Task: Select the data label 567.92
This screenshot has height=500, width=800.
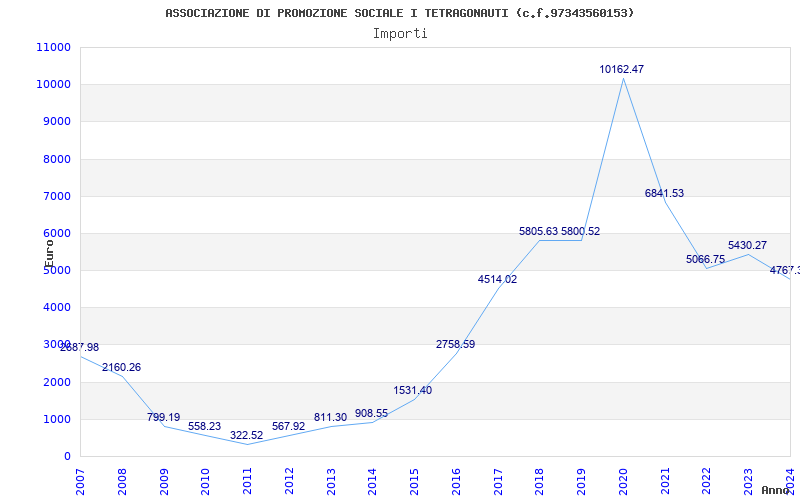Action: (x=289, y=426)
